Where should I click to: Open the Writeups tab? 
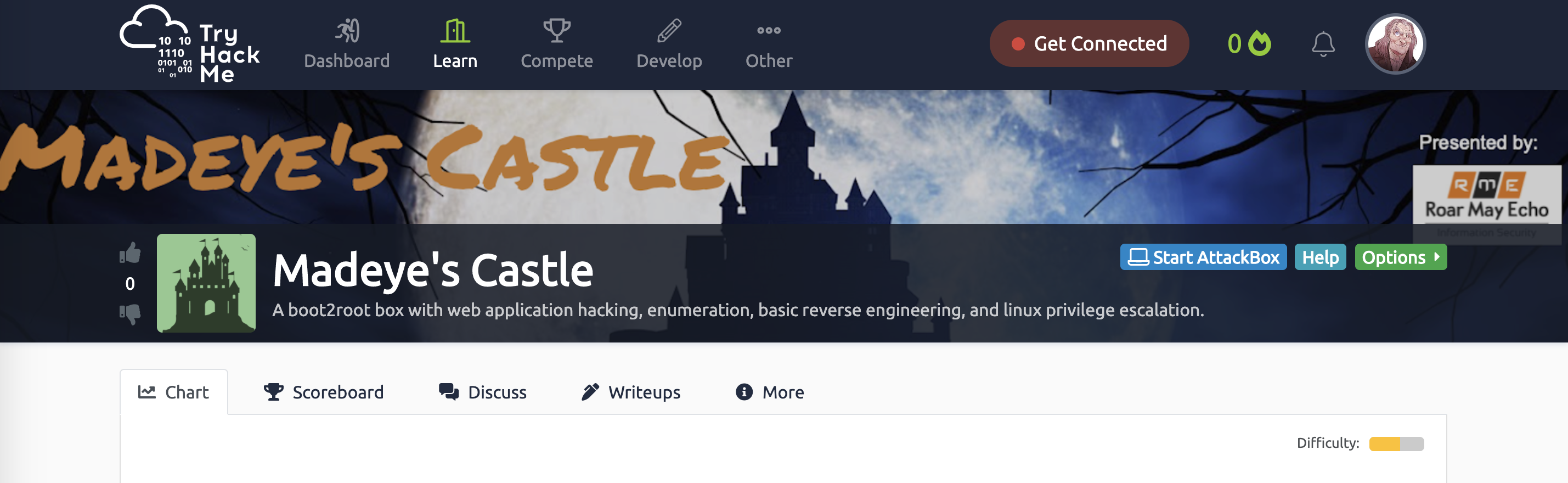pyautogui.click(x=630, y=392)
